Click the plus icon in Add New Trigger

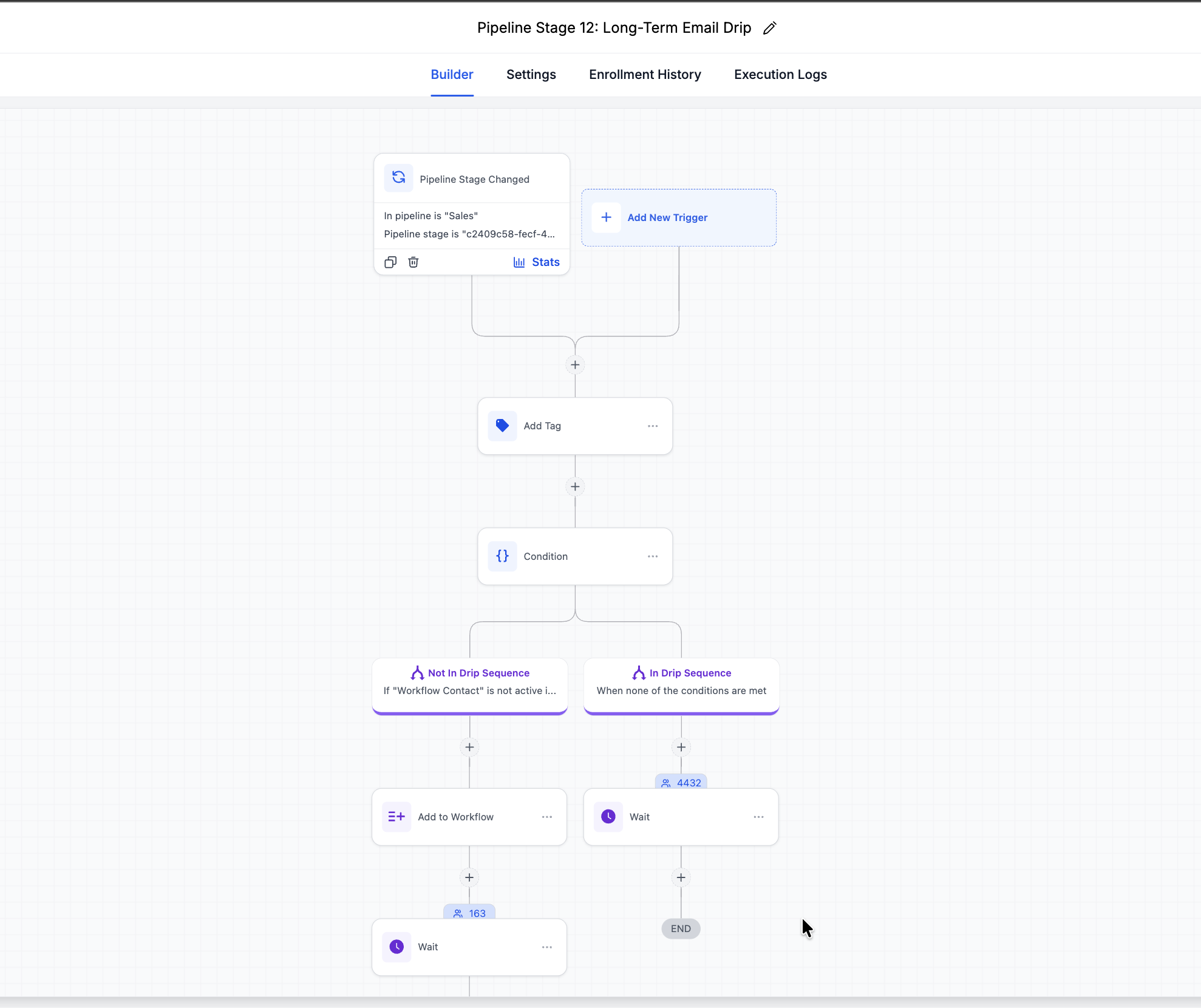[606, 217]
